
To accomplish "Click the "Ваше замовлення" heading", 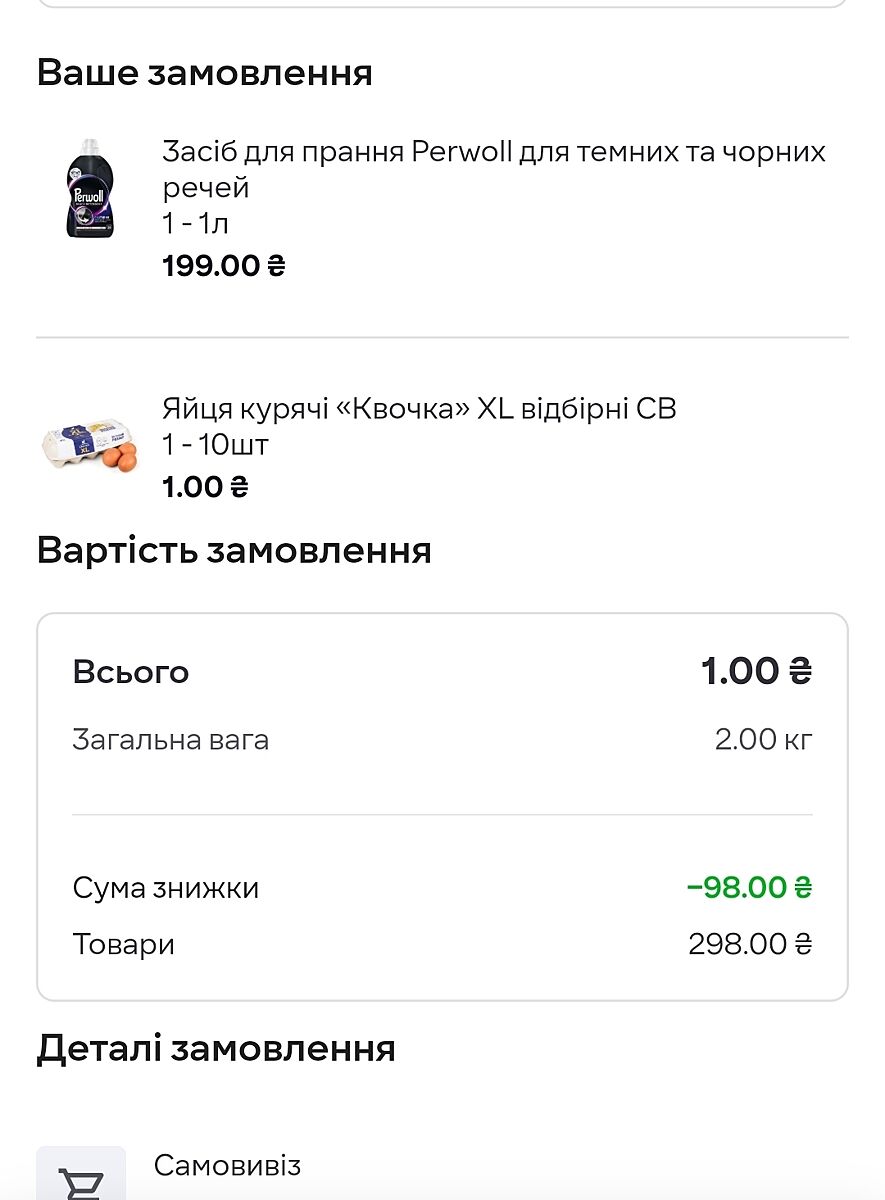I will tap(205, 73).
